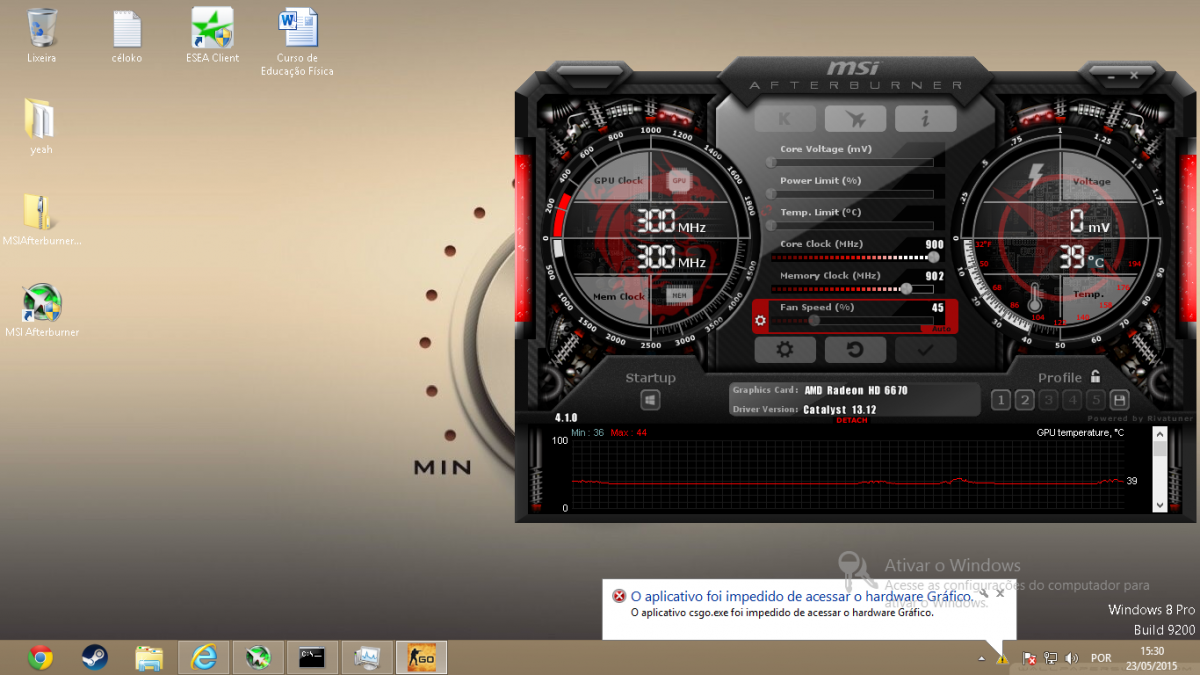The height and width of the screenshot is (675, 1200).
Task: Click the notification balloon wrench icon
Action: (983, 592)
